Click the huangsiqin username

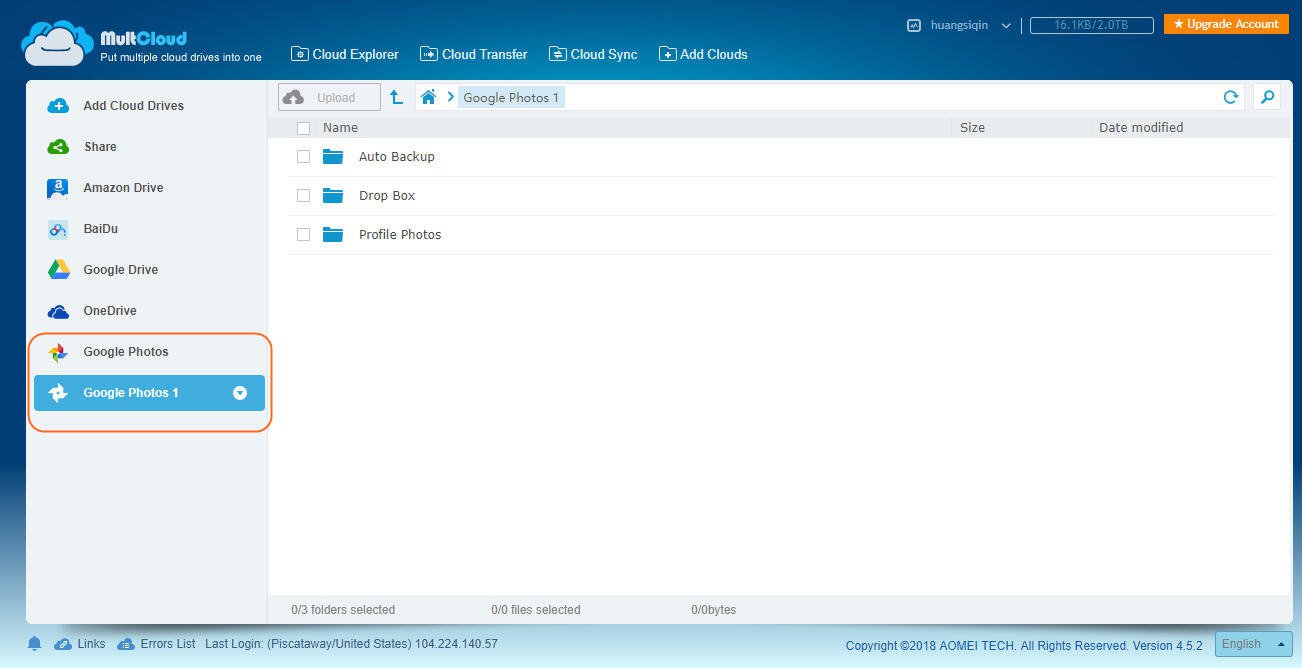pyautogui.click(x=959, y=25)
